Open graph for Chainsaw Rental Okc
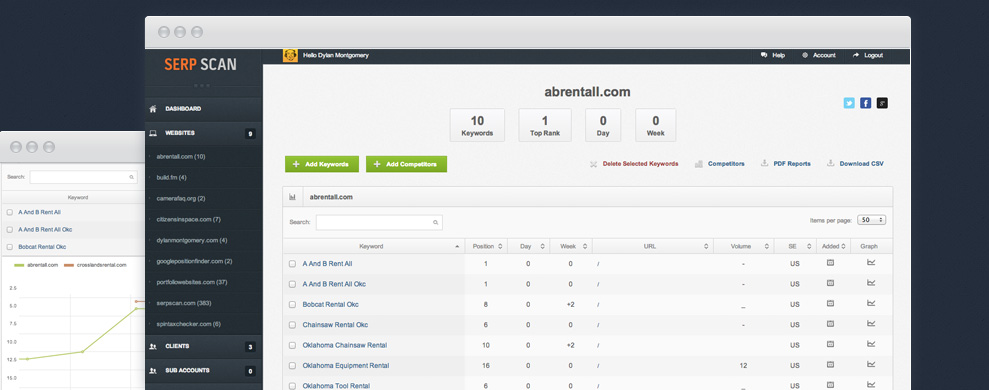989x390 pixels. [871, 323]
